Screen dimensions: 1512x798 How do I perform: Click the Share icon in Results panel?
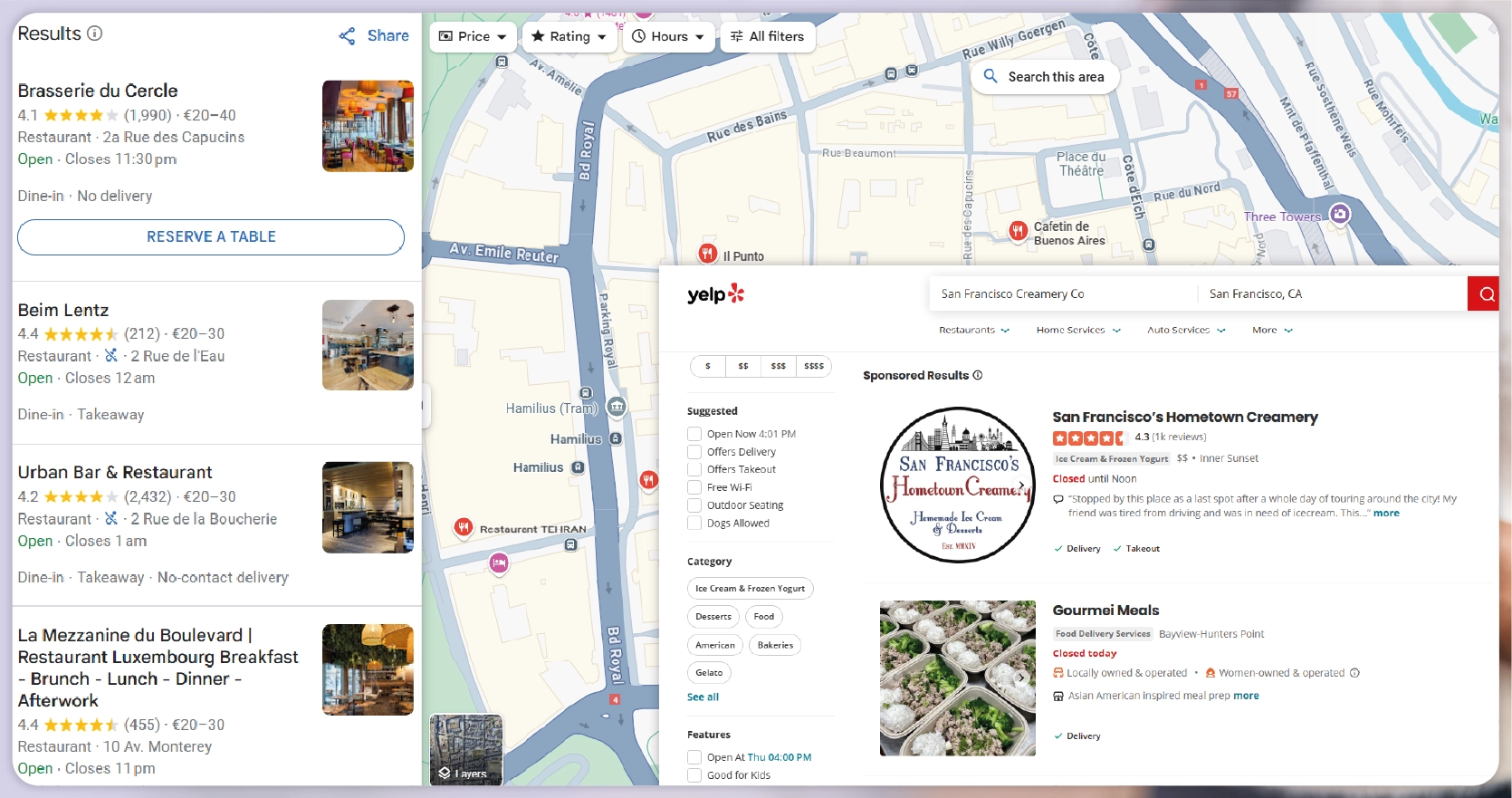tap(347, 36)
